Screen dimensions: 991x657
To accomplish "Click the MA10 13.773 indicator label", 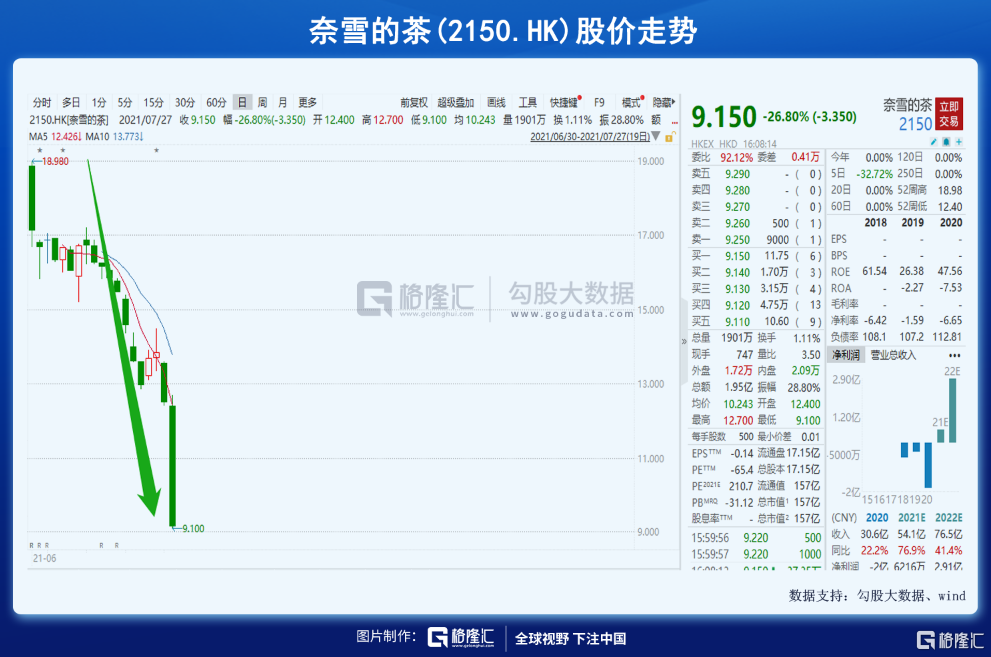I will 114,136.
